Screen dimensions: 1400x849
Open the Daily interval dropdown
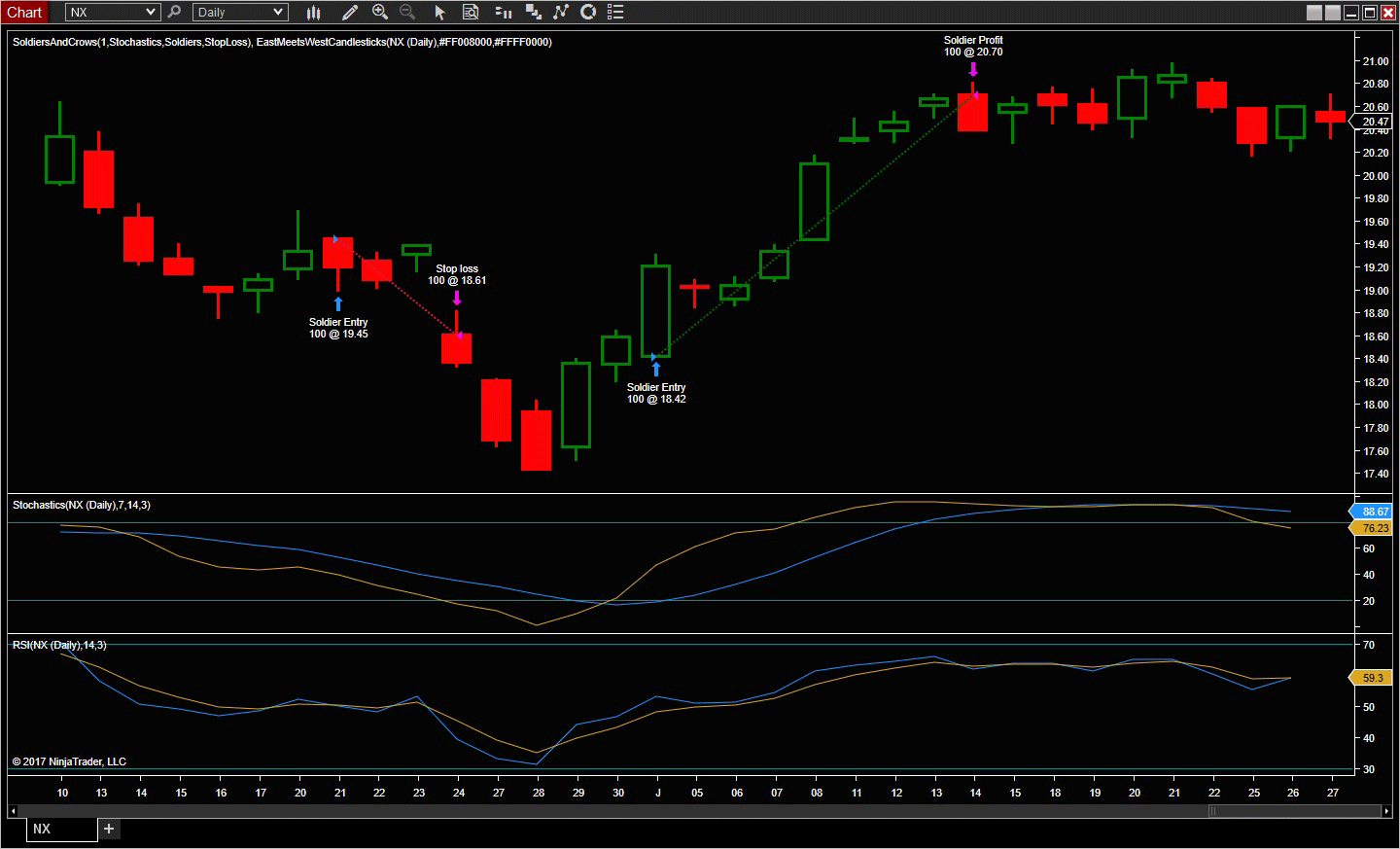coord(239,12)
